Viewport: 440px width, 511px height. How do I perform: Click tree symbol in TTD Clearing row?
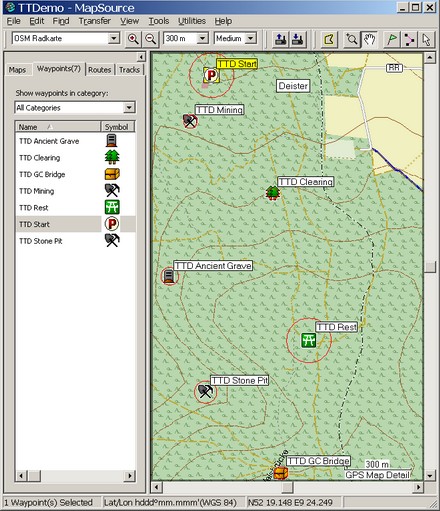coord(112,157)
